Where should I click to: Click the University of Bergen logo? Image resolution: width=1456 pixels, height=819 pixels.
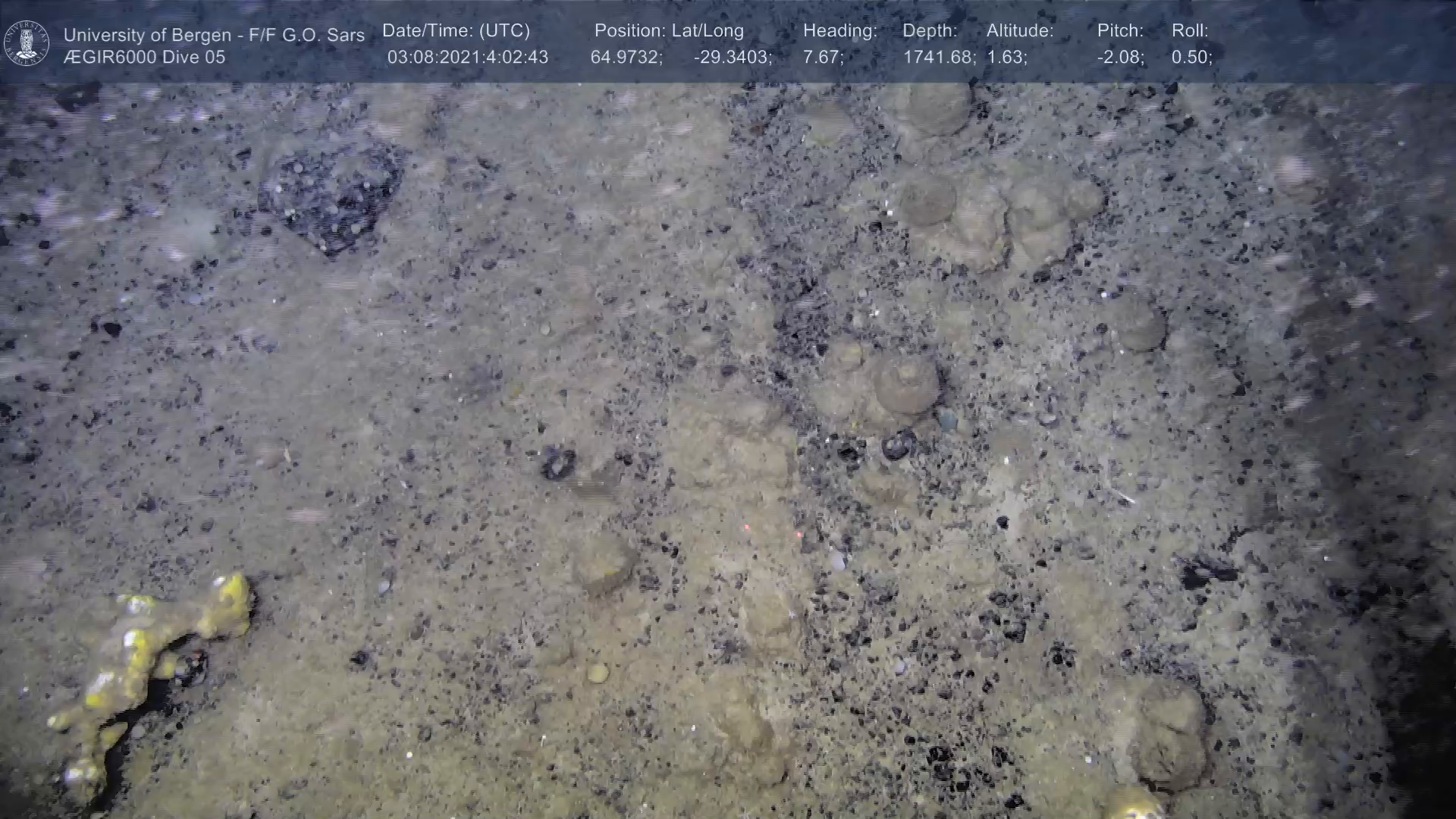[x=27, y=42]
